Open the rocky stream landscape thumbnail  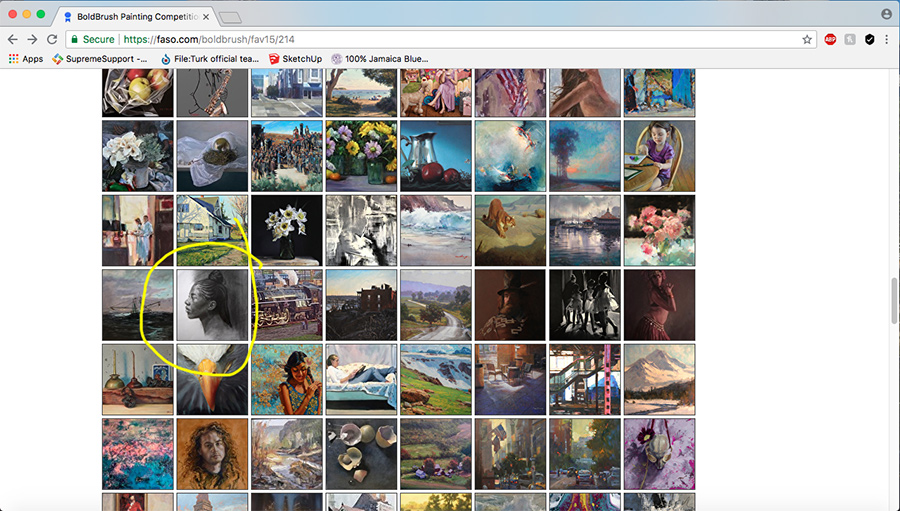pyautogui.click(x=287, y=454)
